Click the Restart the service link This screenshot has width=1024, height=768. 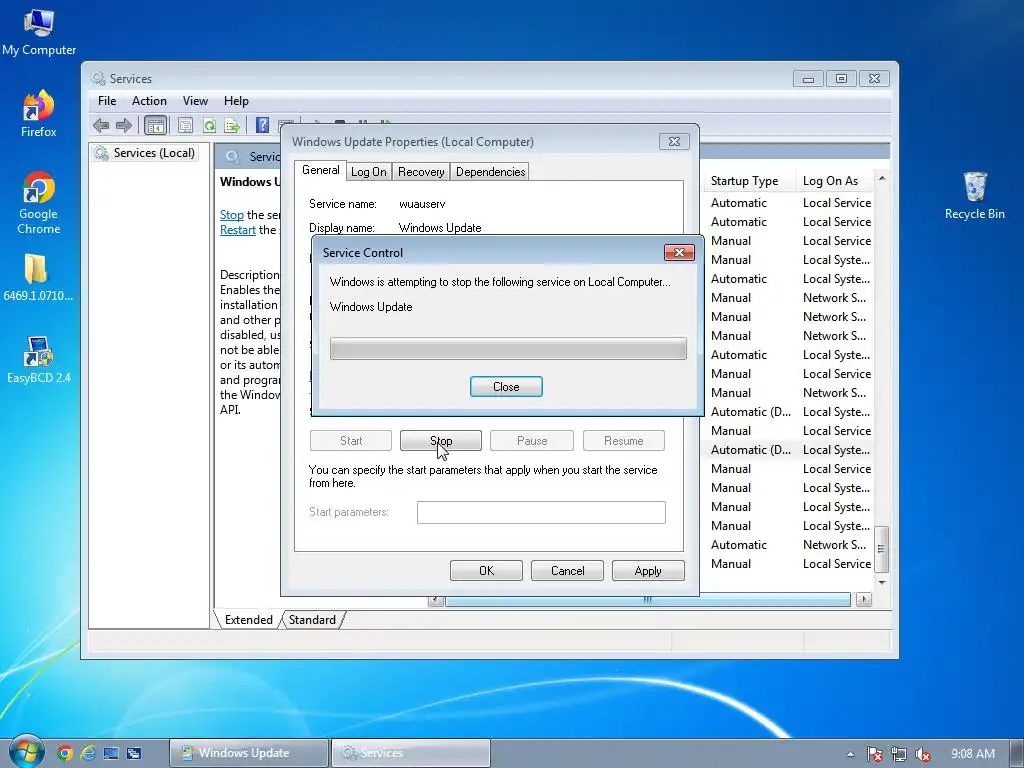point(238,230)
